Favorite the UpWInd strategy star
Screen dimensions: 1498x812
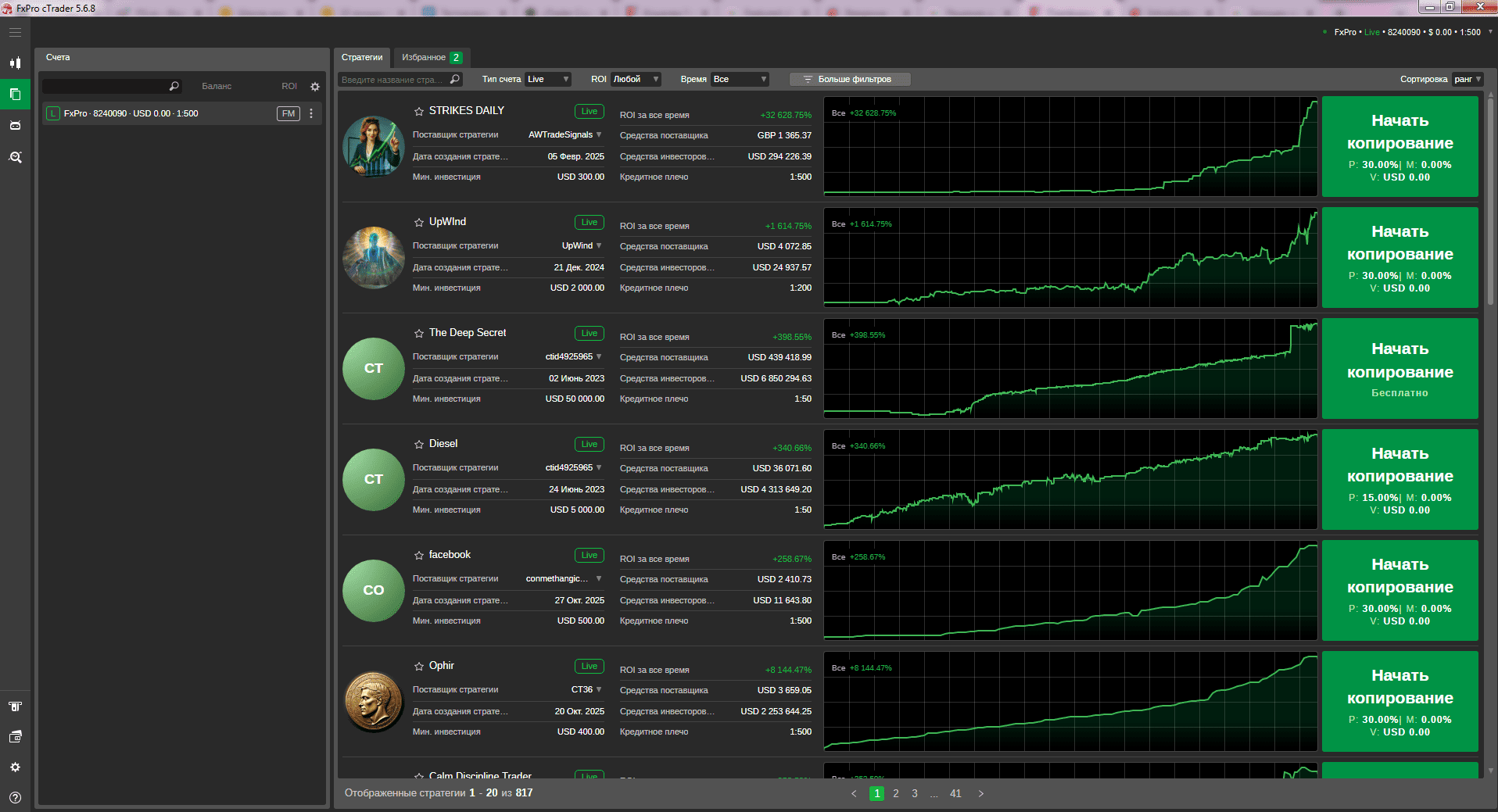419,223
